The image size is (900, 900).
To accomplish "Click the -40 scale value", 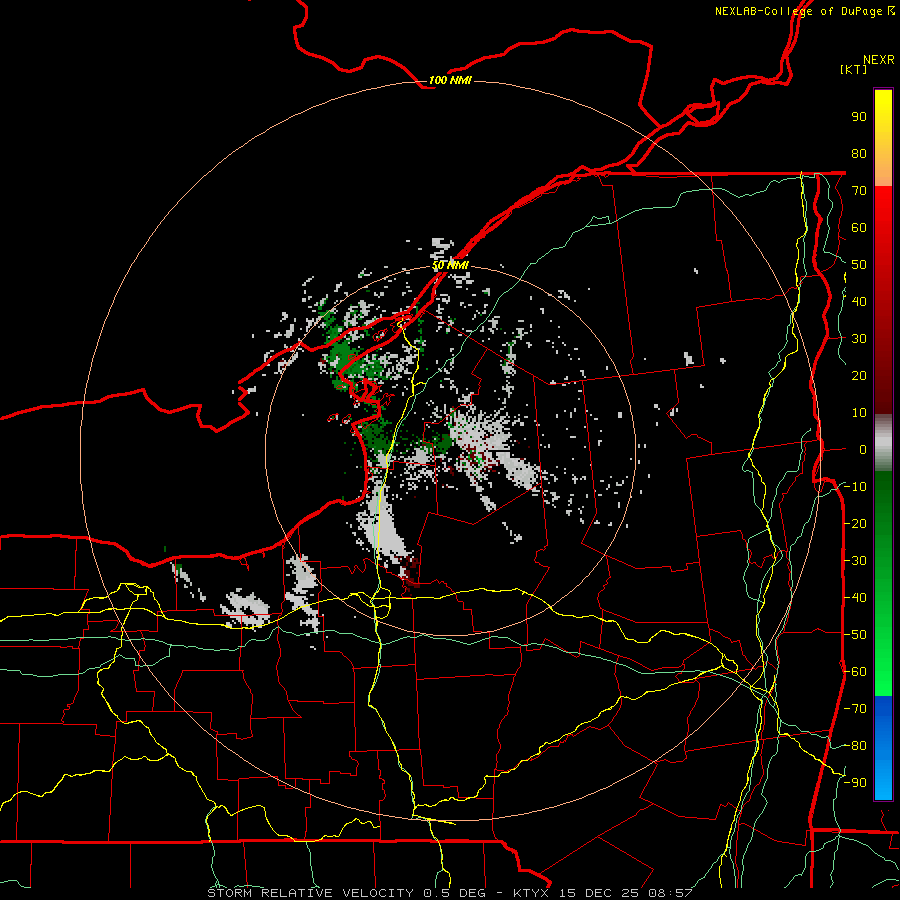I will pyautogui.click(x=855, y=598).
